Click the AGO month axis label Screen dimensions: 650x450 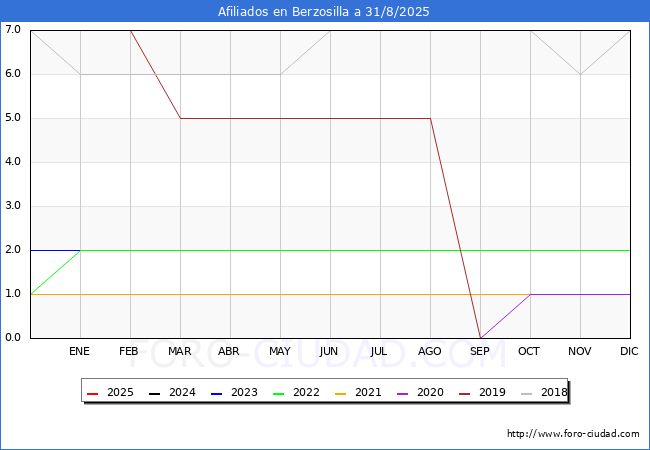[x=429, y=351]
